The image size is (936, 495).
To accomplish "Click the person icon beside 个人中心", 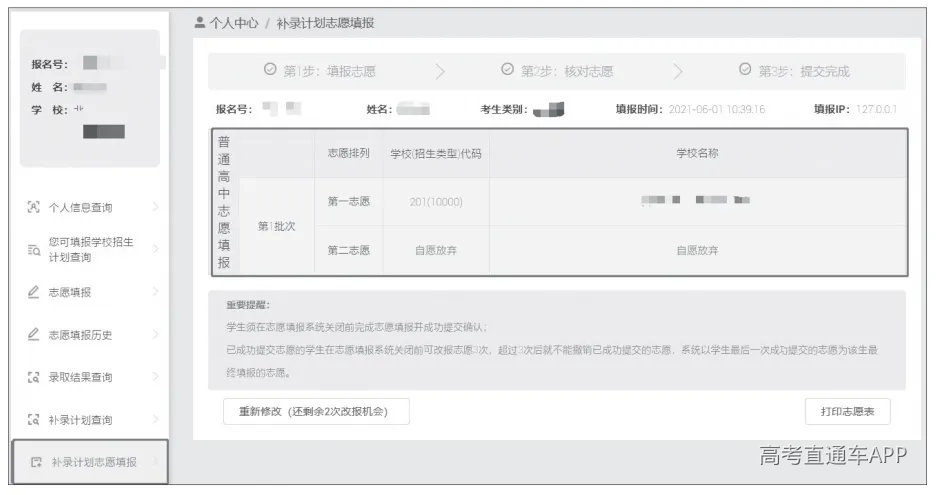I will tap(200, 23).
